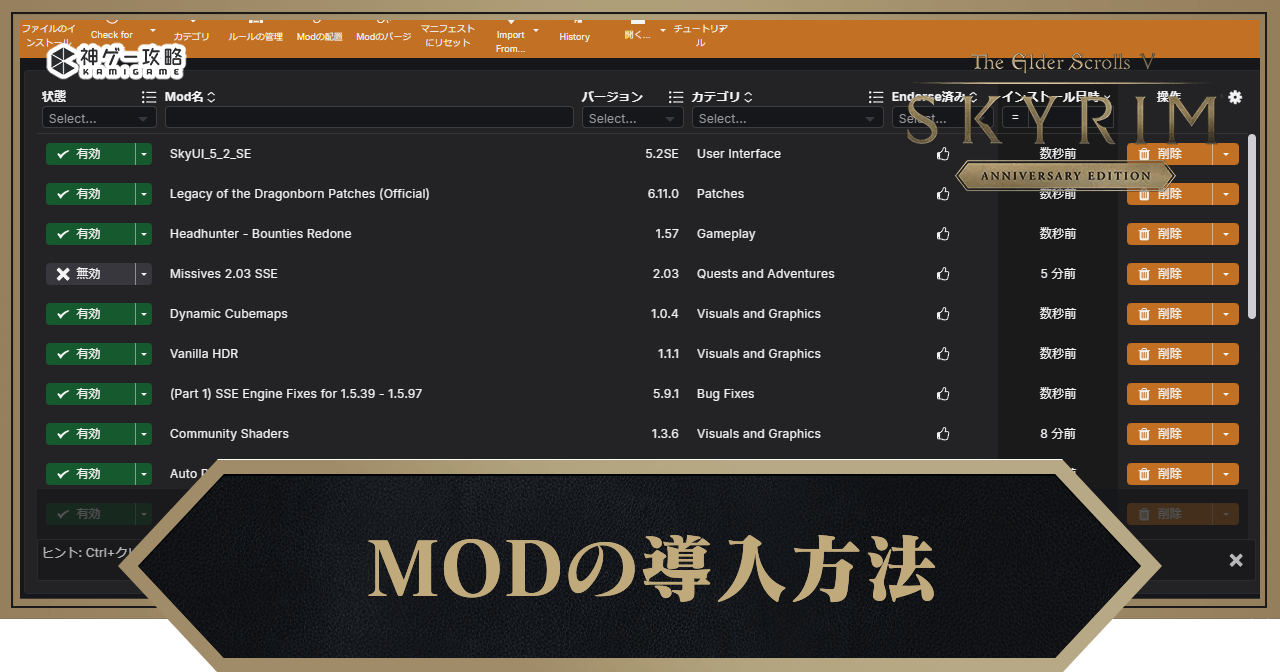Open 状態 filter Select dropdown
This screenshot has height=672, width=1280.
99,118
